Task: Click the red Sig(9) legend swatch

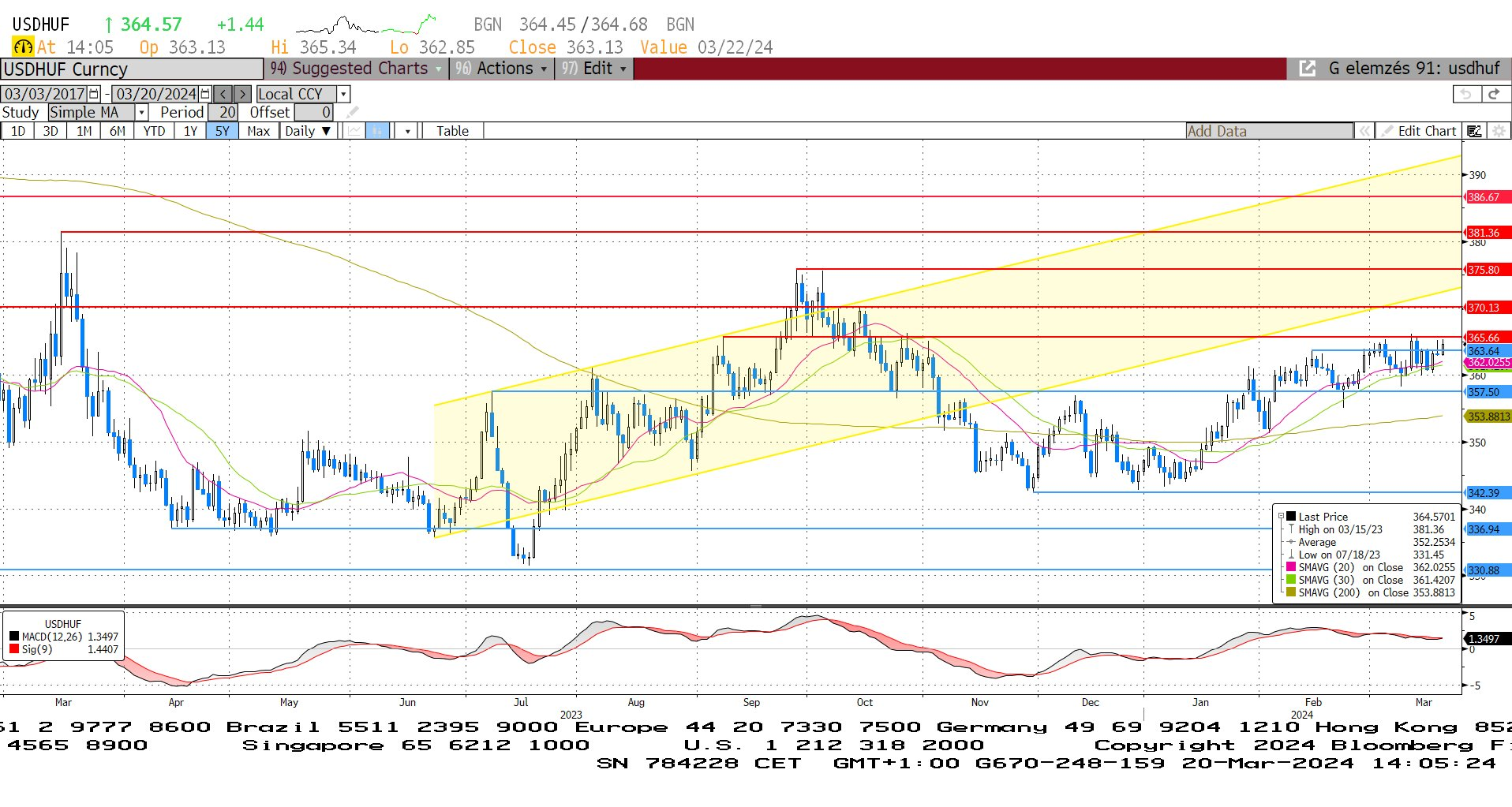Action: click(14, 649)
